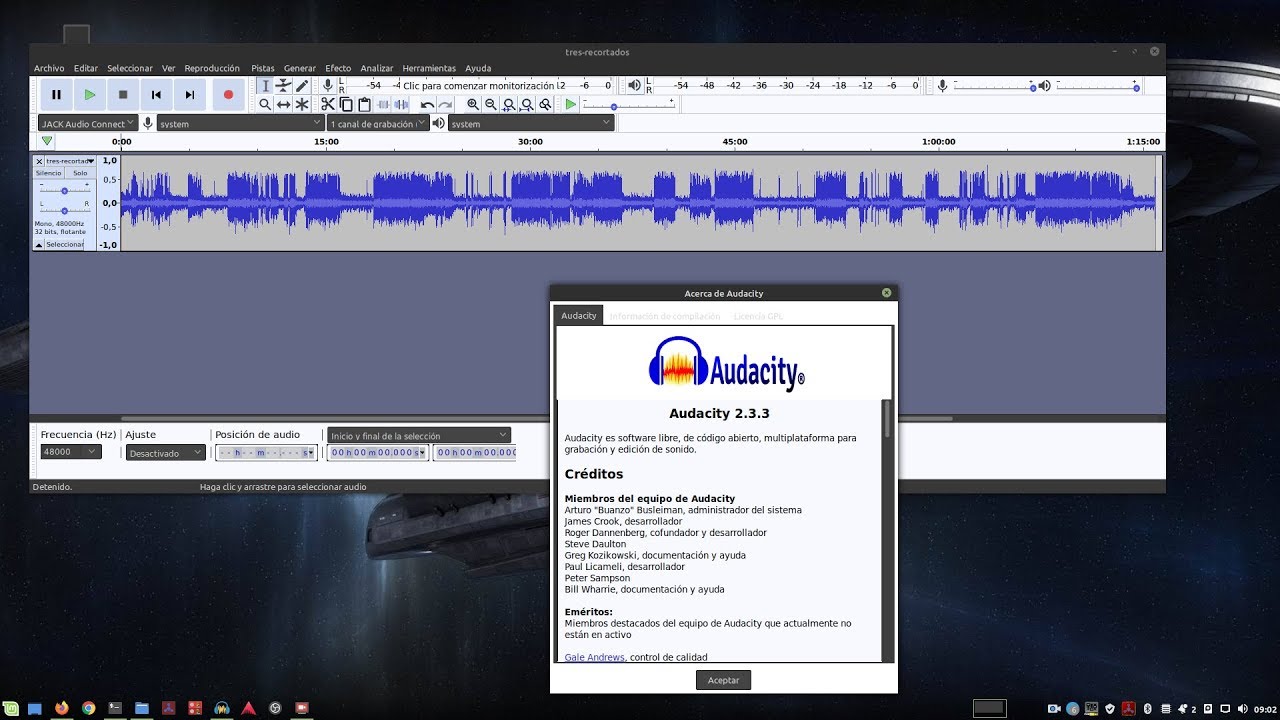Toggle Silencio (mute) on tres-recortados track
The image size is (1280, 720).
point(49,173)
